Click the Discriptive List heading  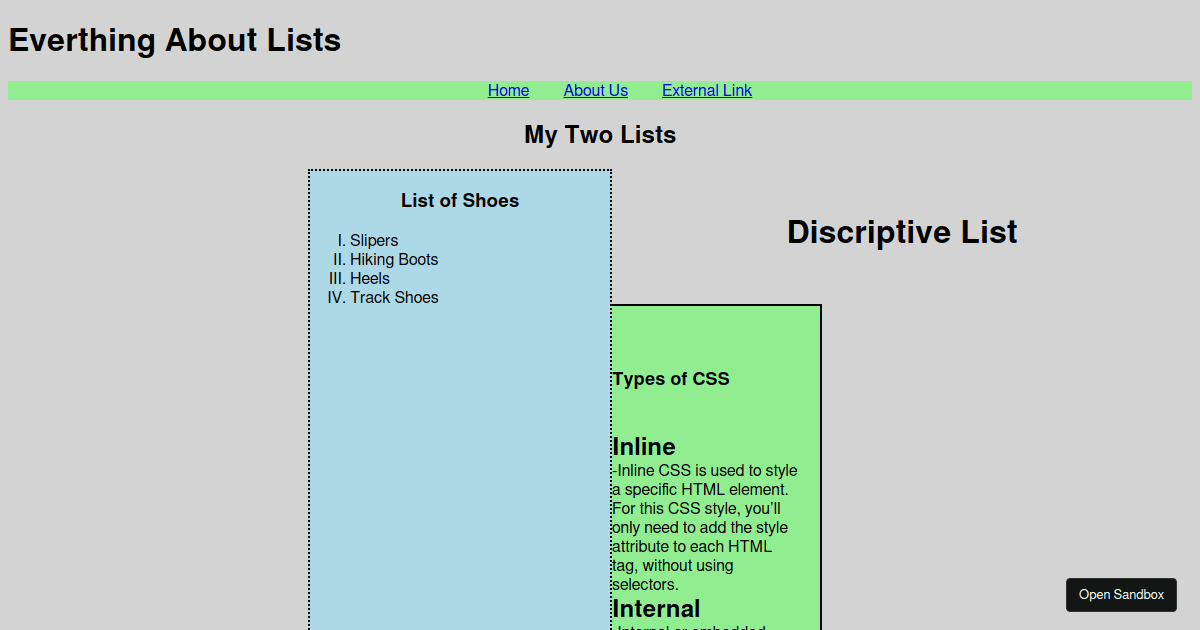click(901, 231)
